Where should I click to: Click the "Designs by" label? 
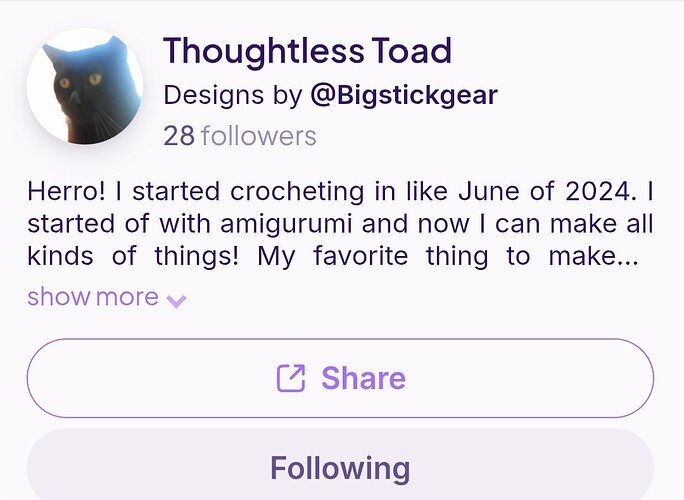(232, 95)
